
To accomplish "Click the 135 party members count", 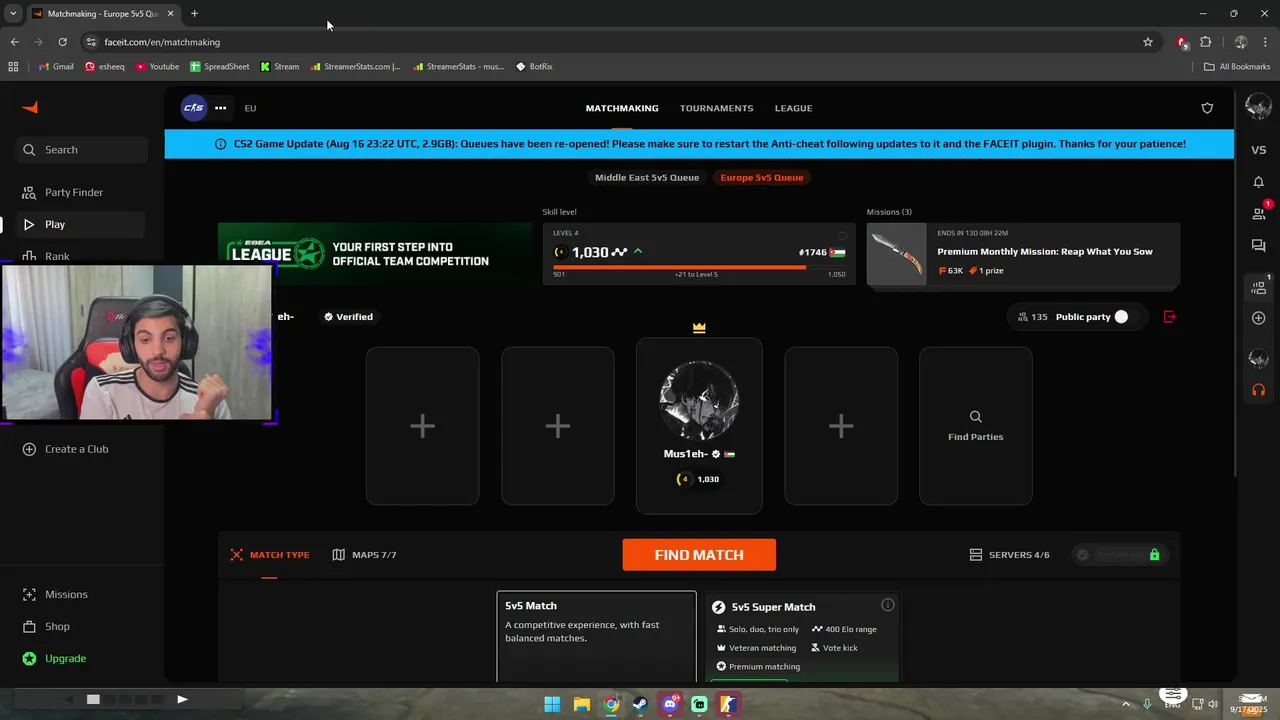I will tap(1032, 317).
